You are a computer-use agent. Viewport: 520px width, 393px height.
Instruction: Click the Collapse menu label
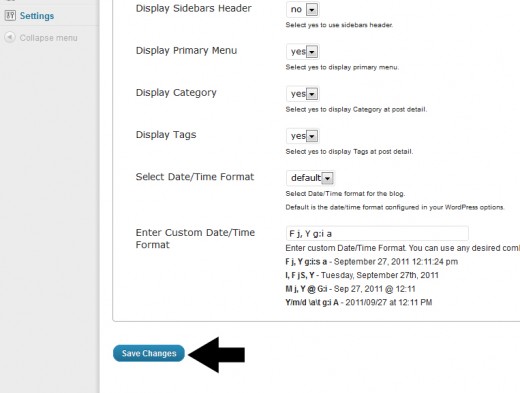pos(48,38)
